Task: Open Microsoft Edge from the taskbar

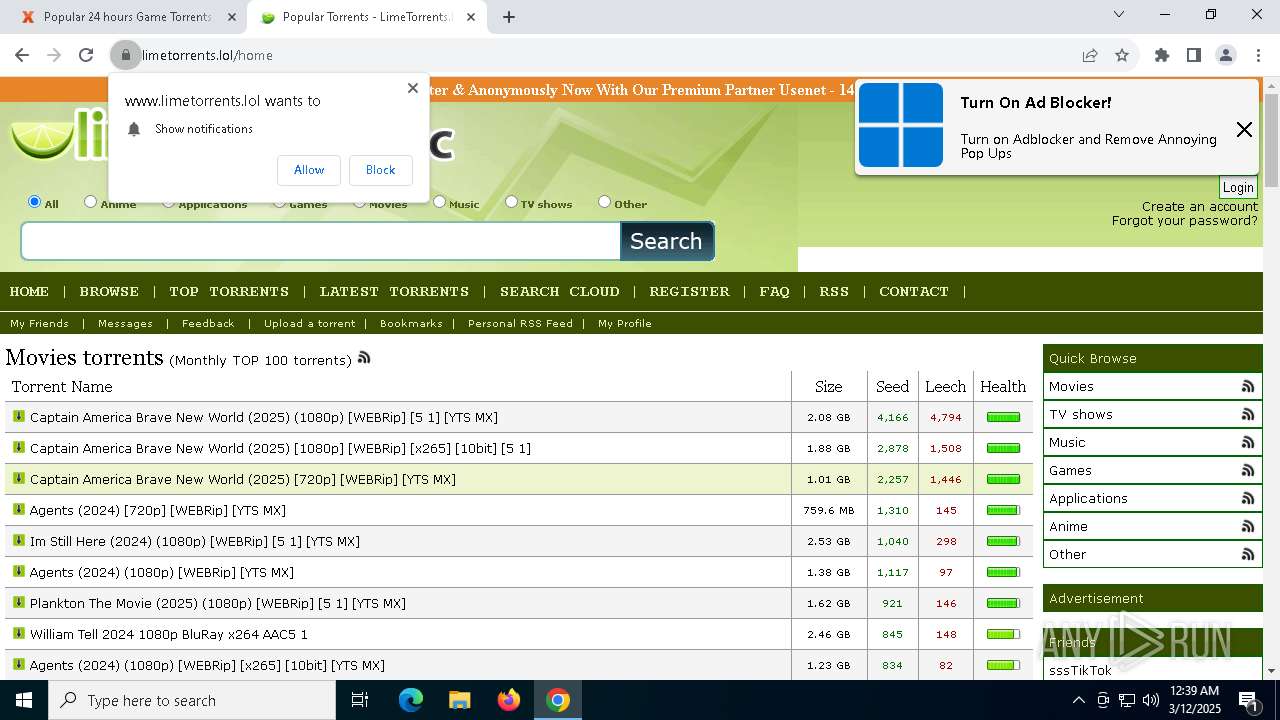Action: point(411,700)
